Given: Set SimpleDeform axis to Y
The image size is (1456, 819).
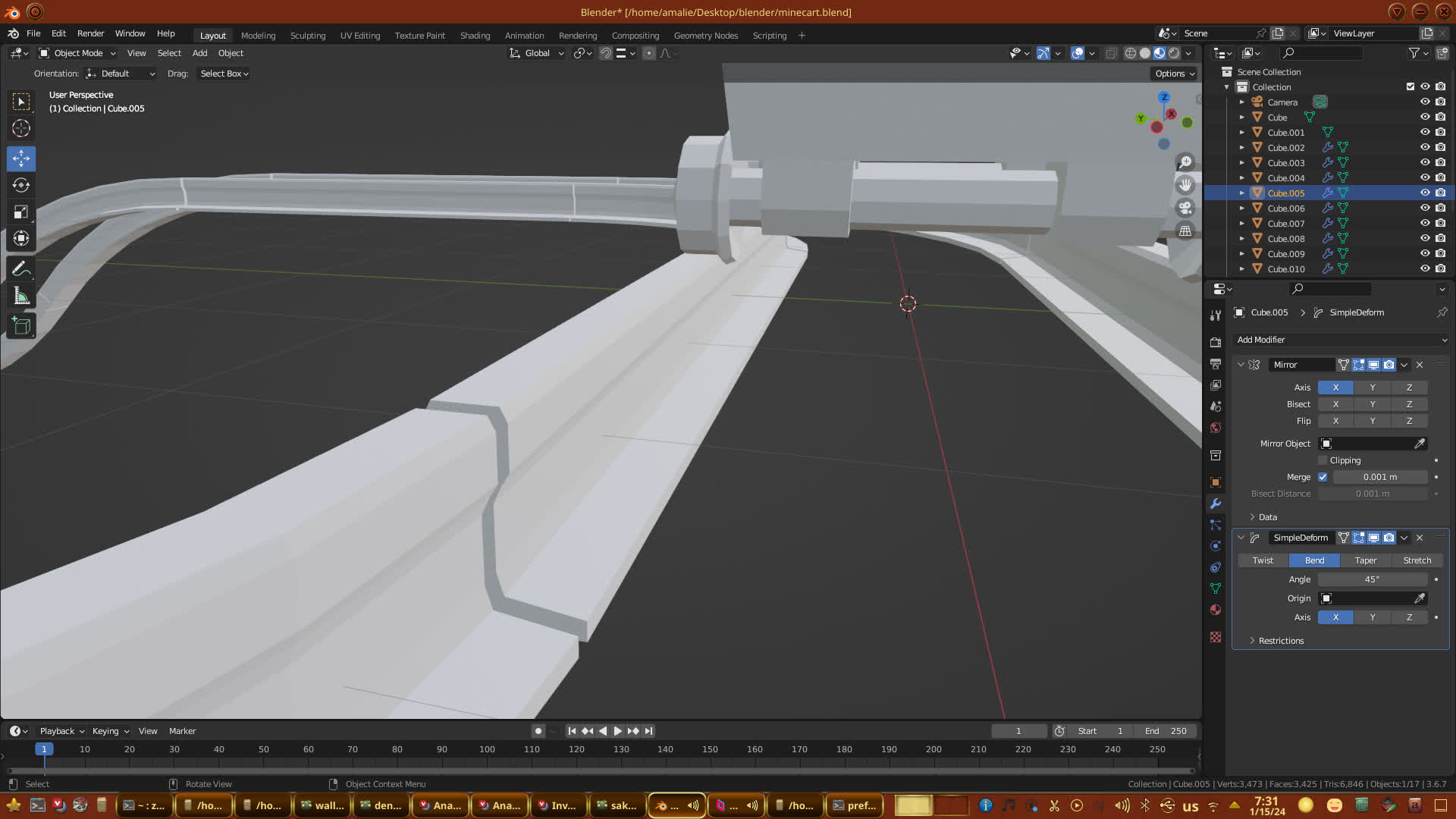Looking at the screenshot, I should (x=1372, y=617).
